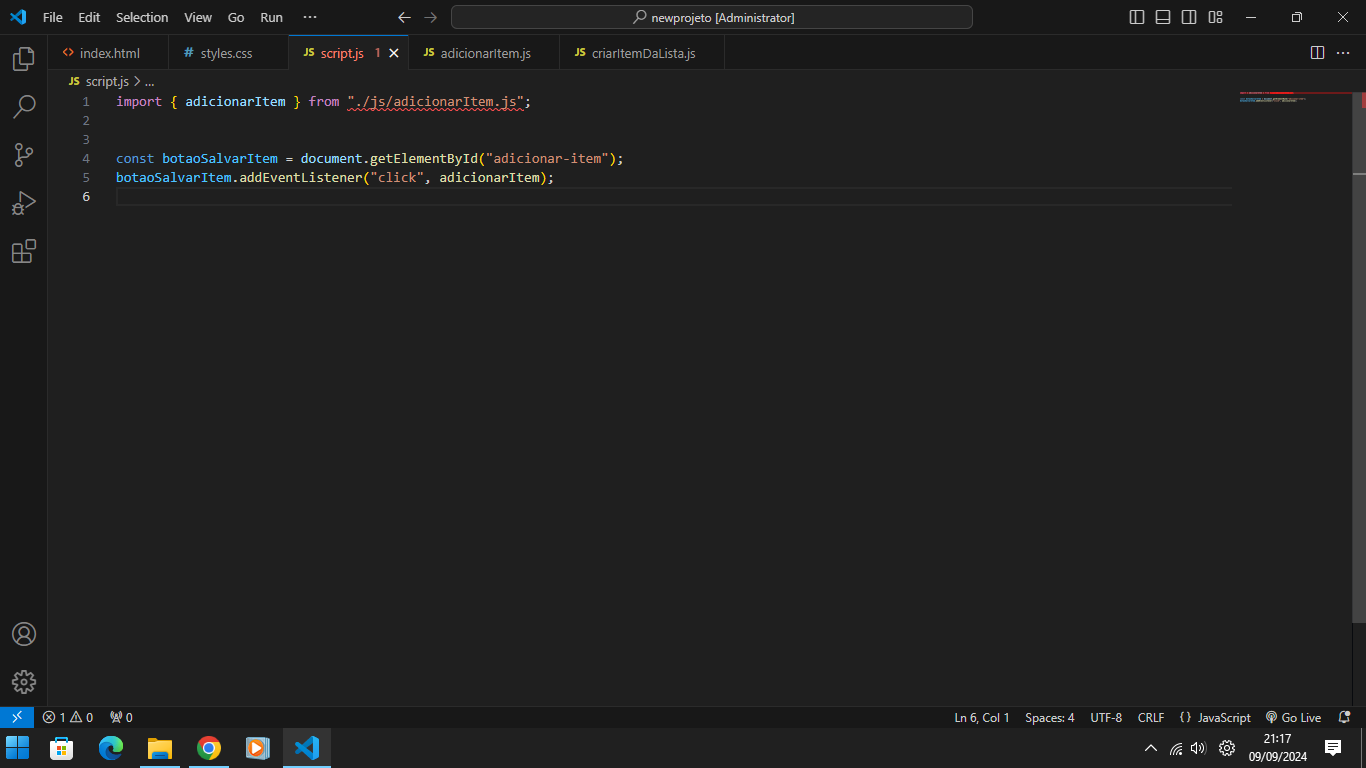Place cursor on empty line 6
This screenshot has width=1366, height=768.
pyautogui.click(x=674, y=196)
